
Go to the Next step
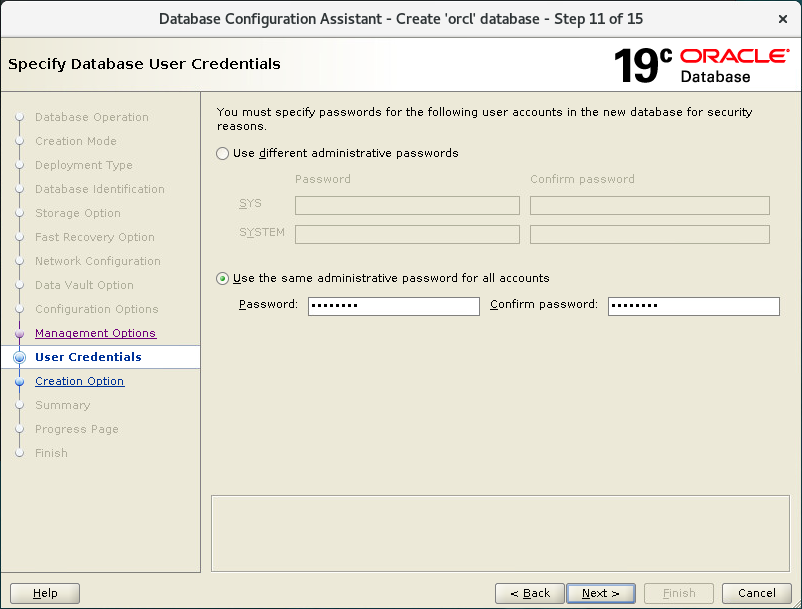601,593
